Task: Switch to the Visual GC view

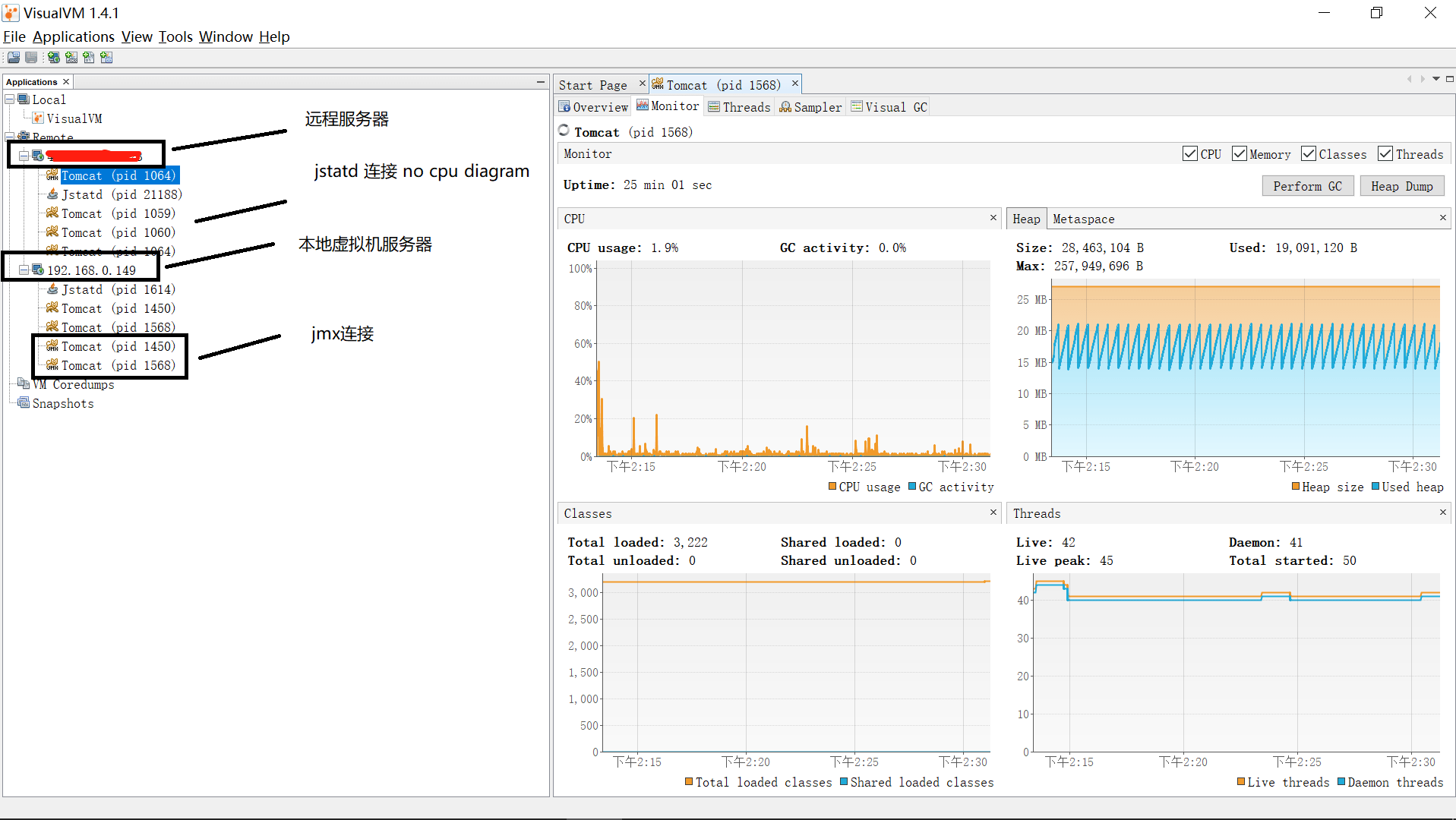Action: pyautogui.click(x=889, y=106)
